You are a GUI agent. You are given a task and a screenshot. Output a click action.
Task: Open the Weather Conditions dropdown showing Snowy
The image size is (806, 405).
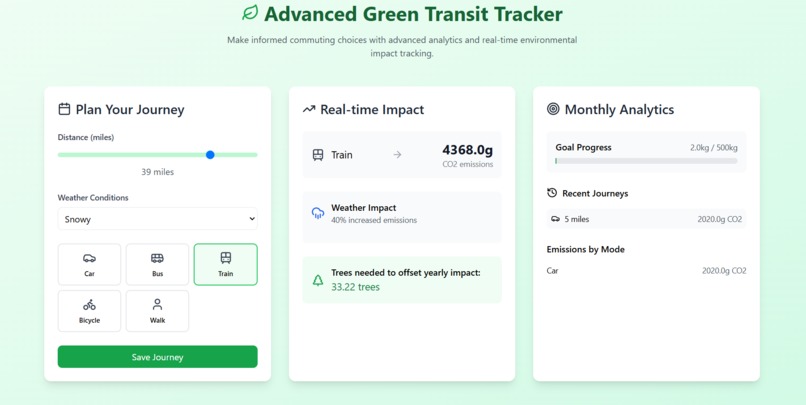[x=157, y=219]
